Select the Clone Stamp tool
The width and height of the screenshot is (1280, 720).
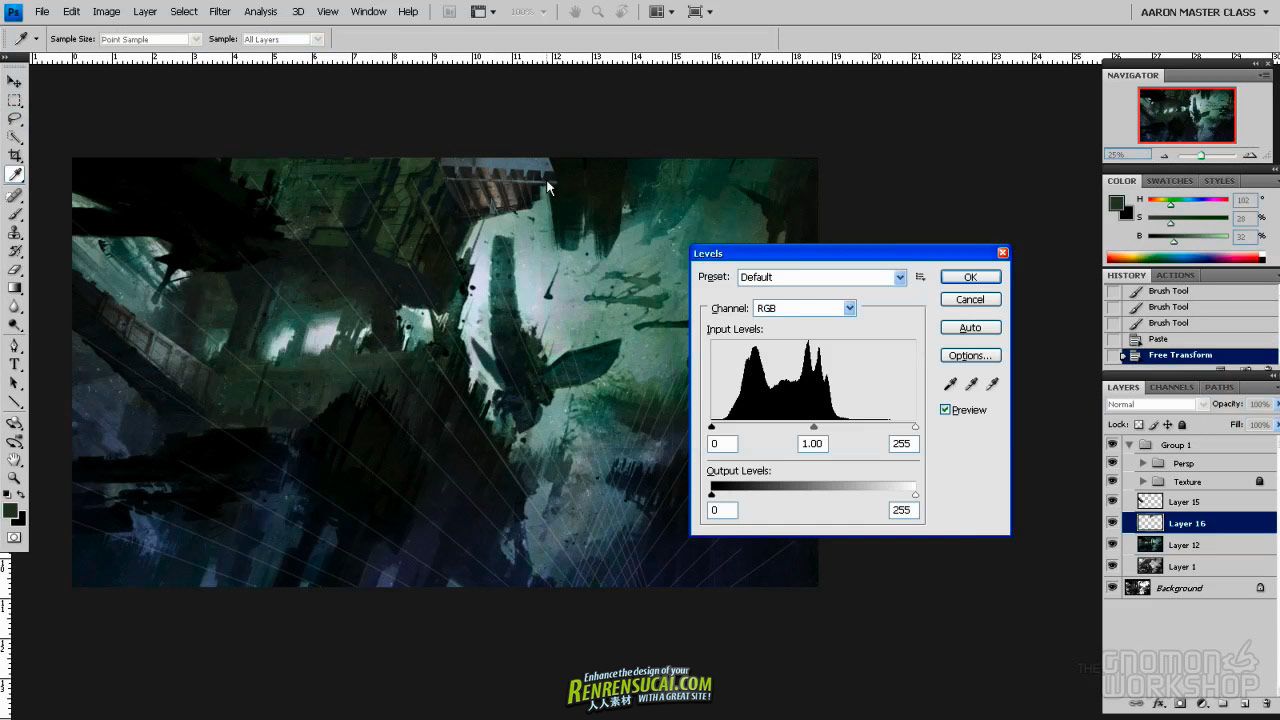(14, 233)
